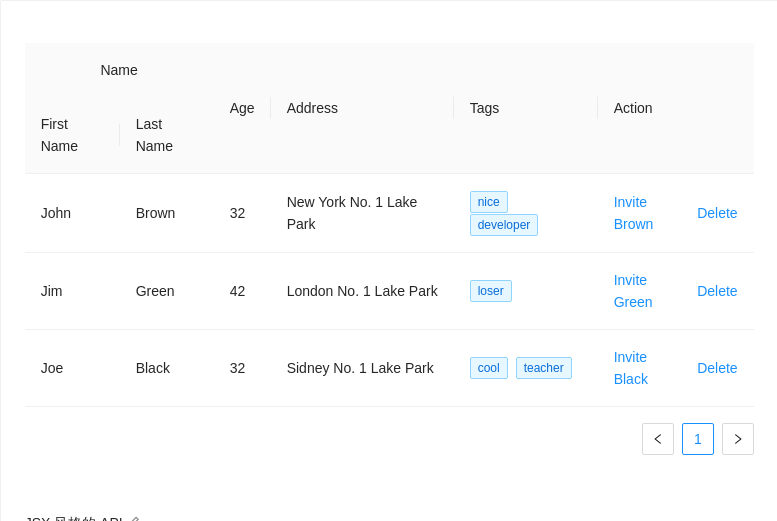
Task: Click the 'cool' tag
Action: pos(488,368)
